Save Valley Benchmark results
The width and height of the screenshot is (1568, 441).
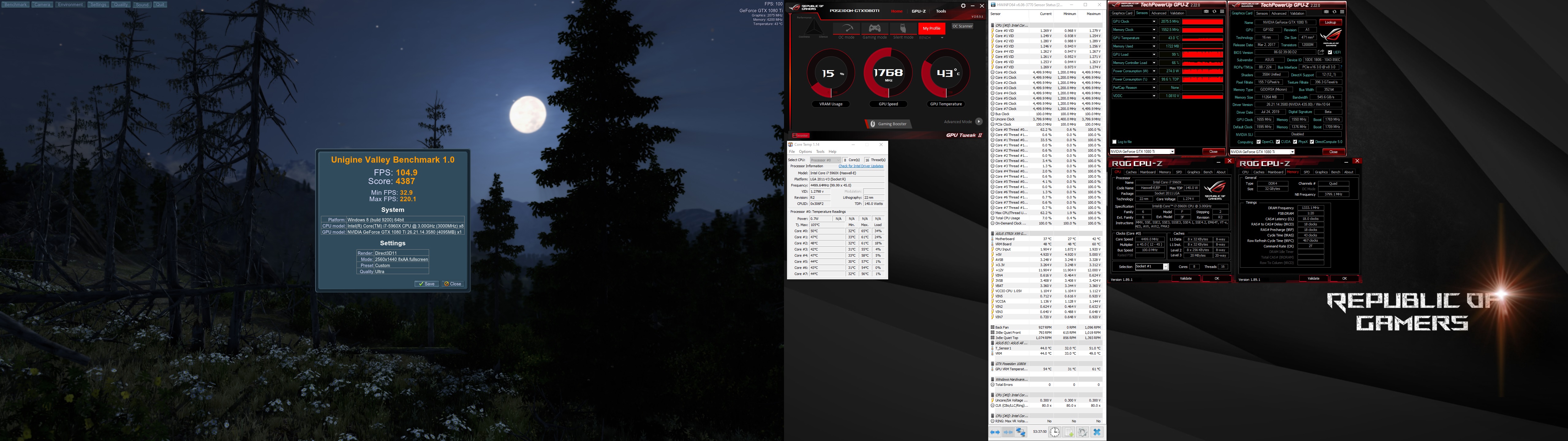[426, 284]
